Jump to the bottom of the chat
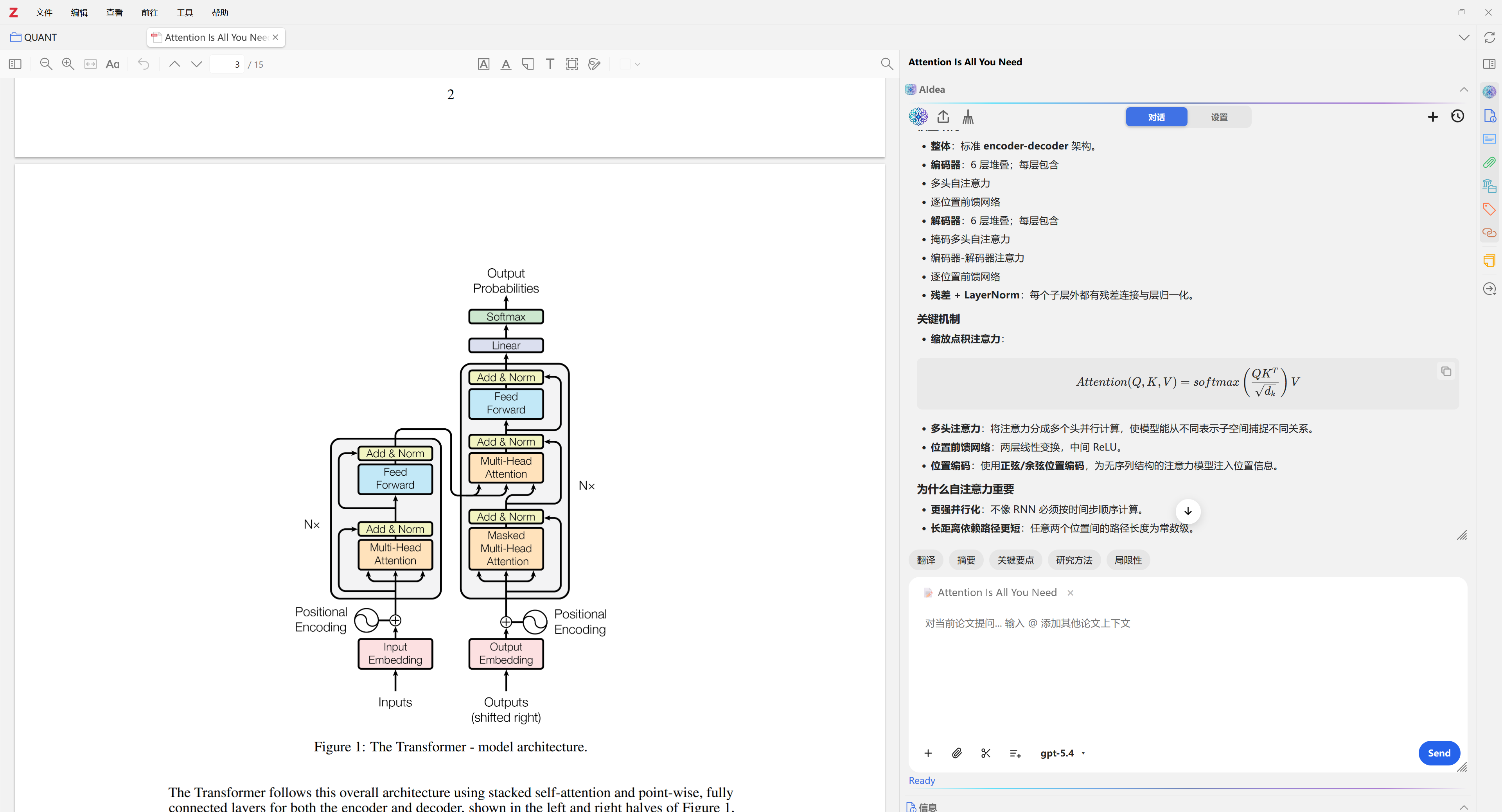1502x812 pixels. (x=1188, y=511)
